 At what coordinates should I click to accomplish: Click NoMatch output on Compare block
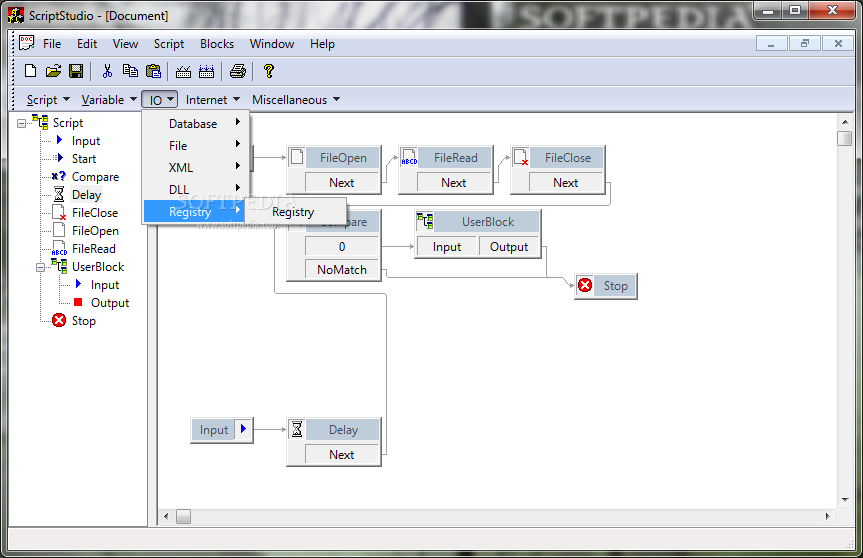coord(342,269)
